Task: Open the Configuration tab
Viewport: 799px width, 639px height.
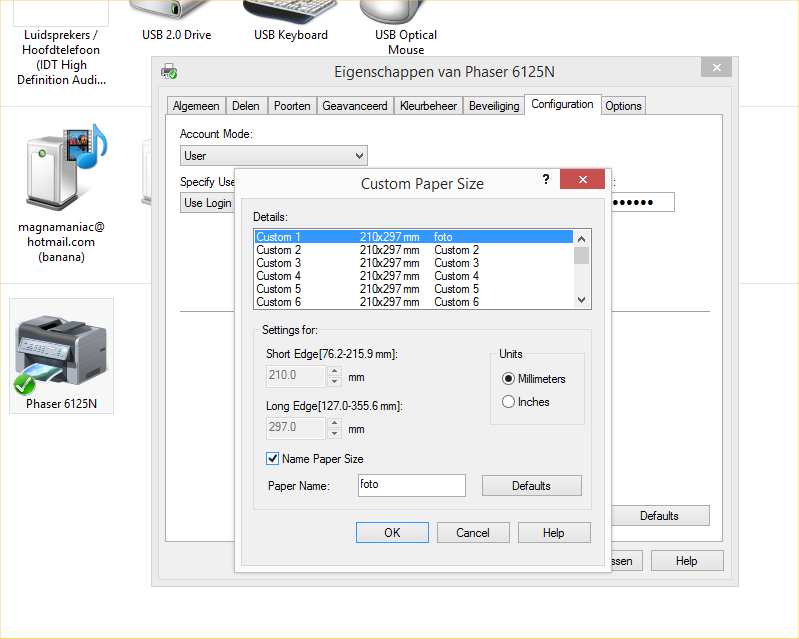Action: click(562, 104)
